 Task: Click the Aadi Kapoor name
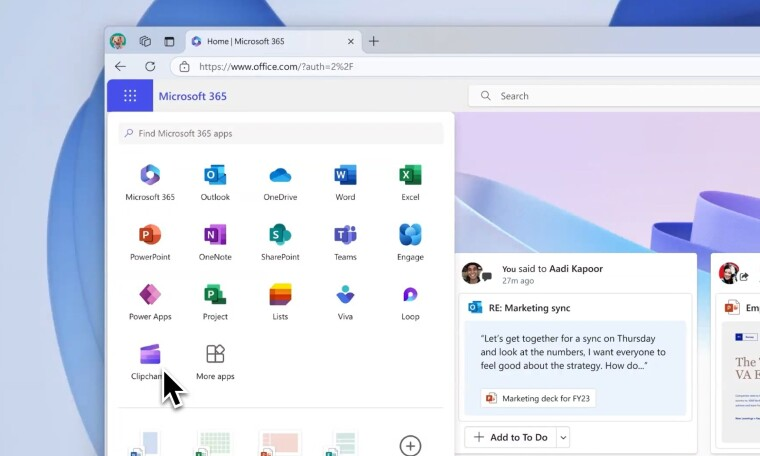576,268
